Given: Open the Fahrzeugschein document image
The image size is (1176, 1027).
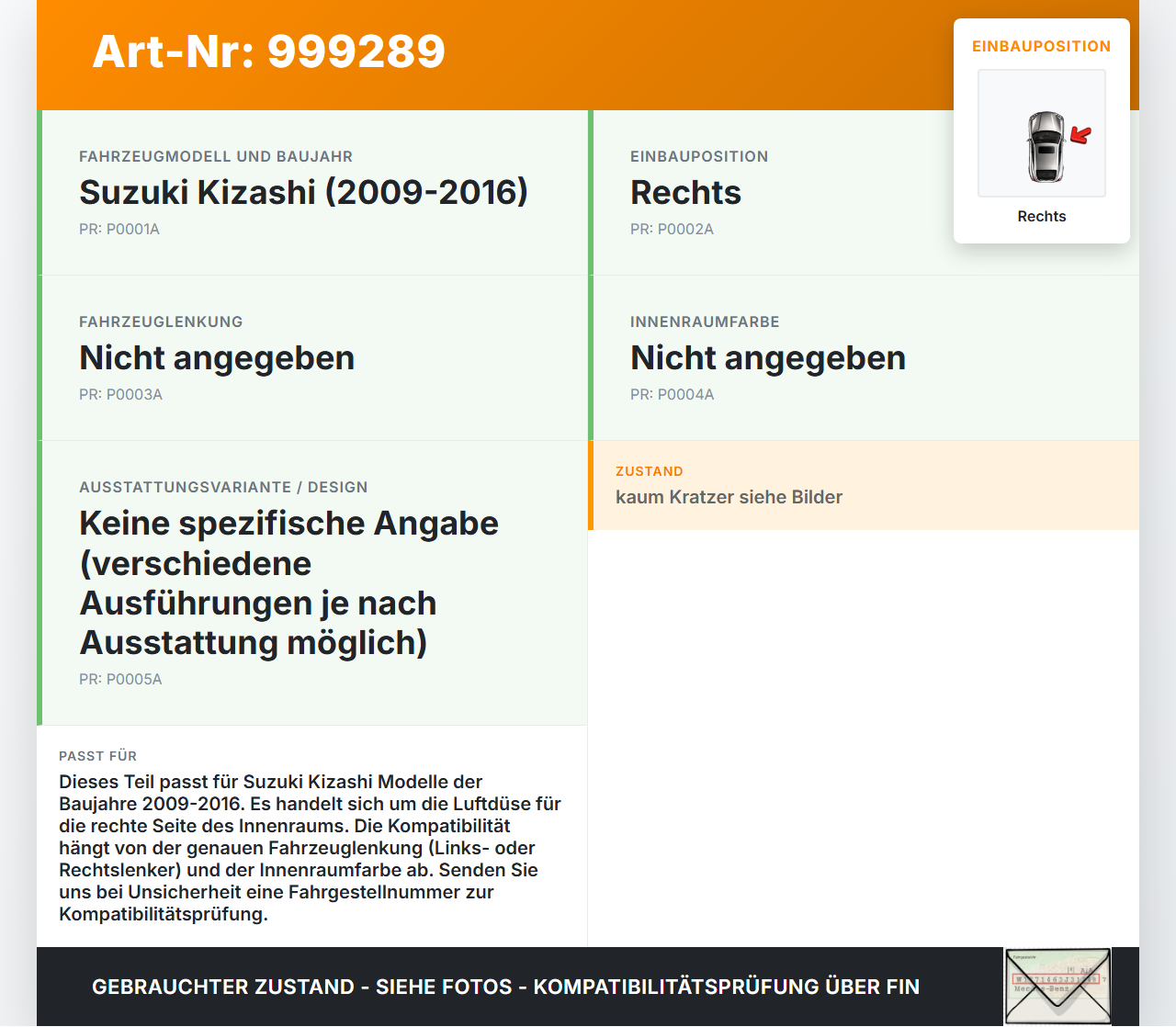Looking at the screenshot, I should click(x=1057, y=985).
